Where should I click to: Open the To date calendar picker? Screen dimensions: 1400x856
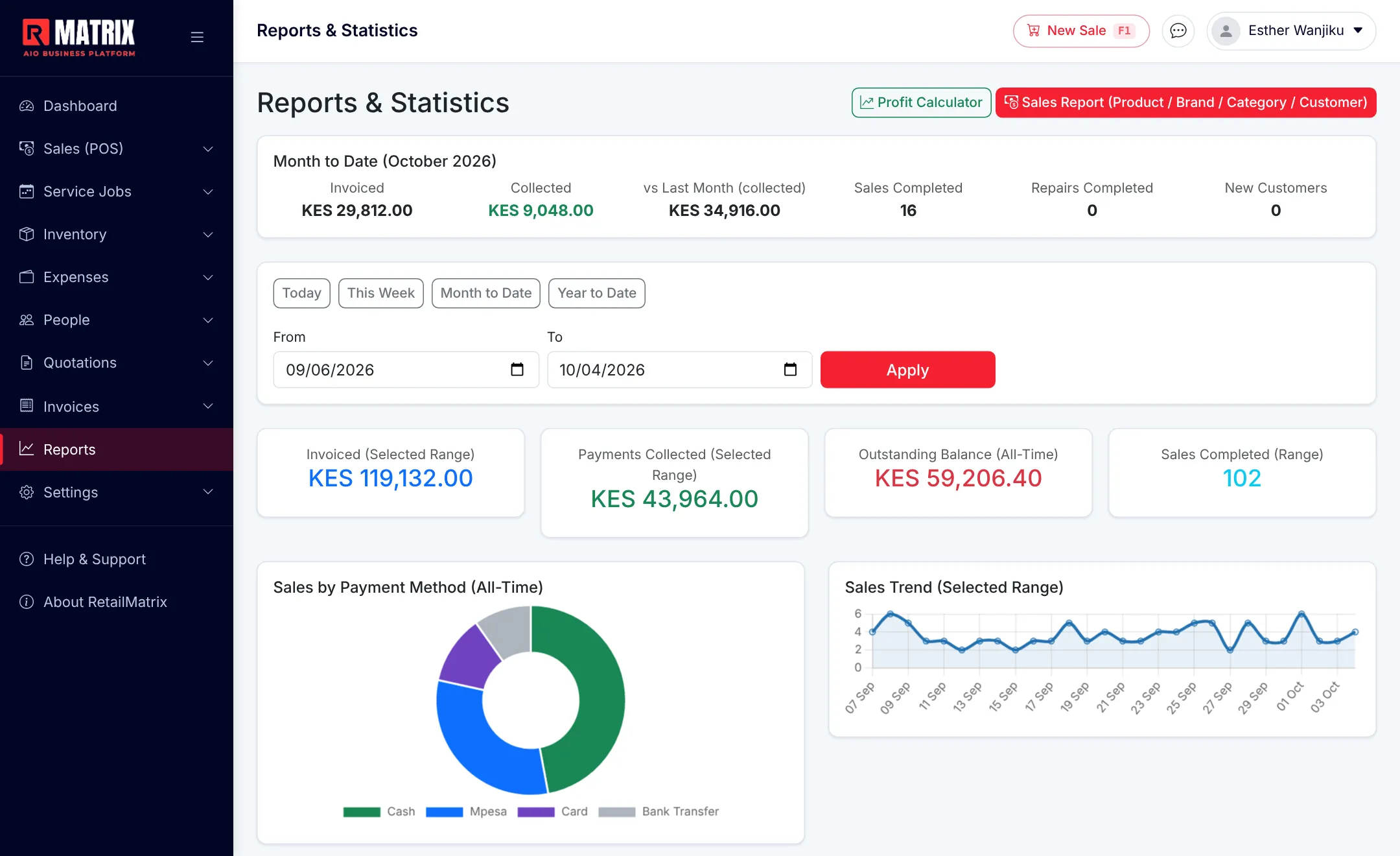pos(790,370)
